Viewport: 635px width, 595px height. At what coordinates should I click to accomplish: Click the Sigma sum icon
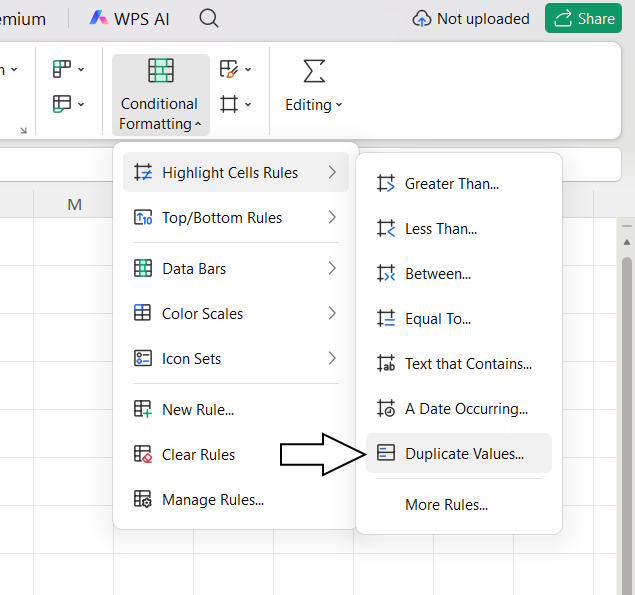(314, 71)
